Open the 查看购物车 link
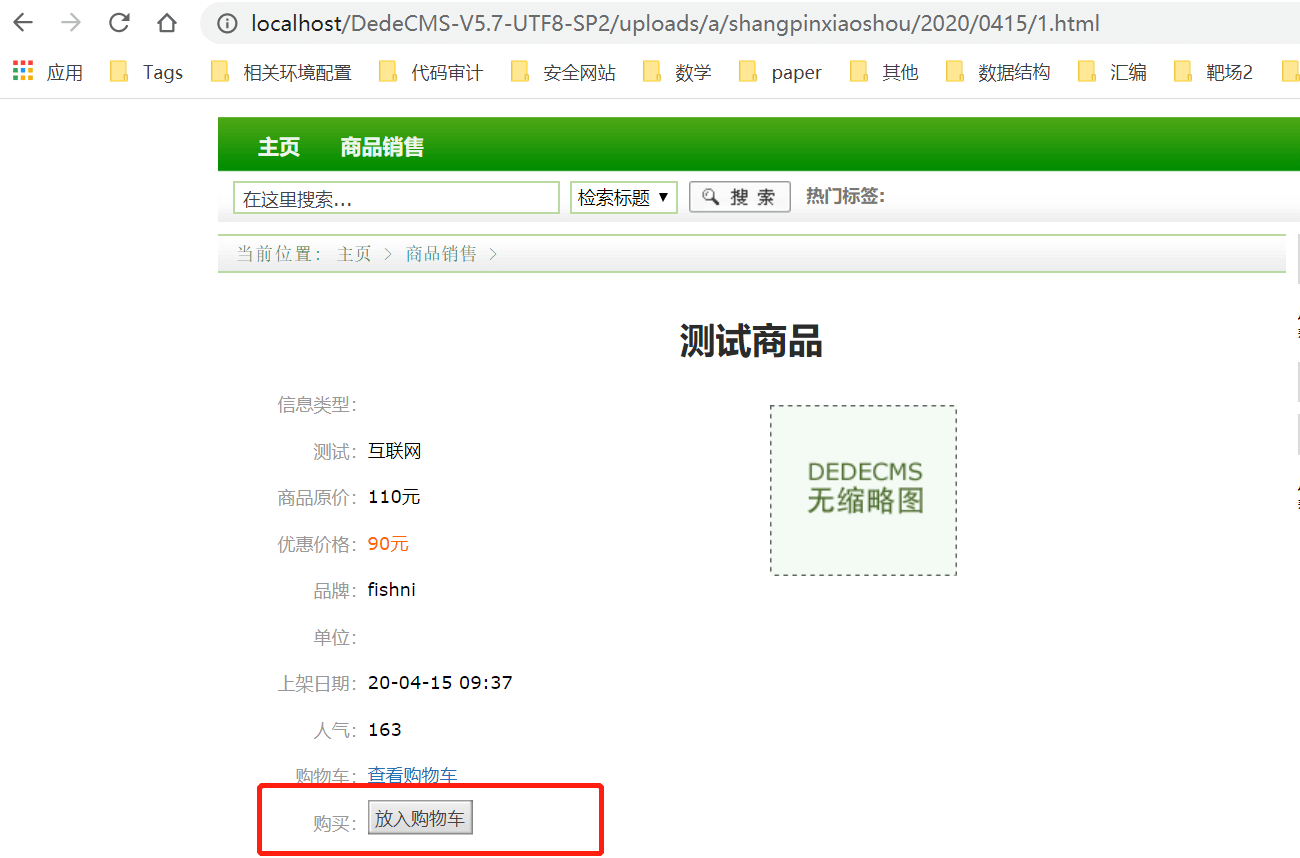The height and width of the screenshot is (858, 1300). coord(413,775)
